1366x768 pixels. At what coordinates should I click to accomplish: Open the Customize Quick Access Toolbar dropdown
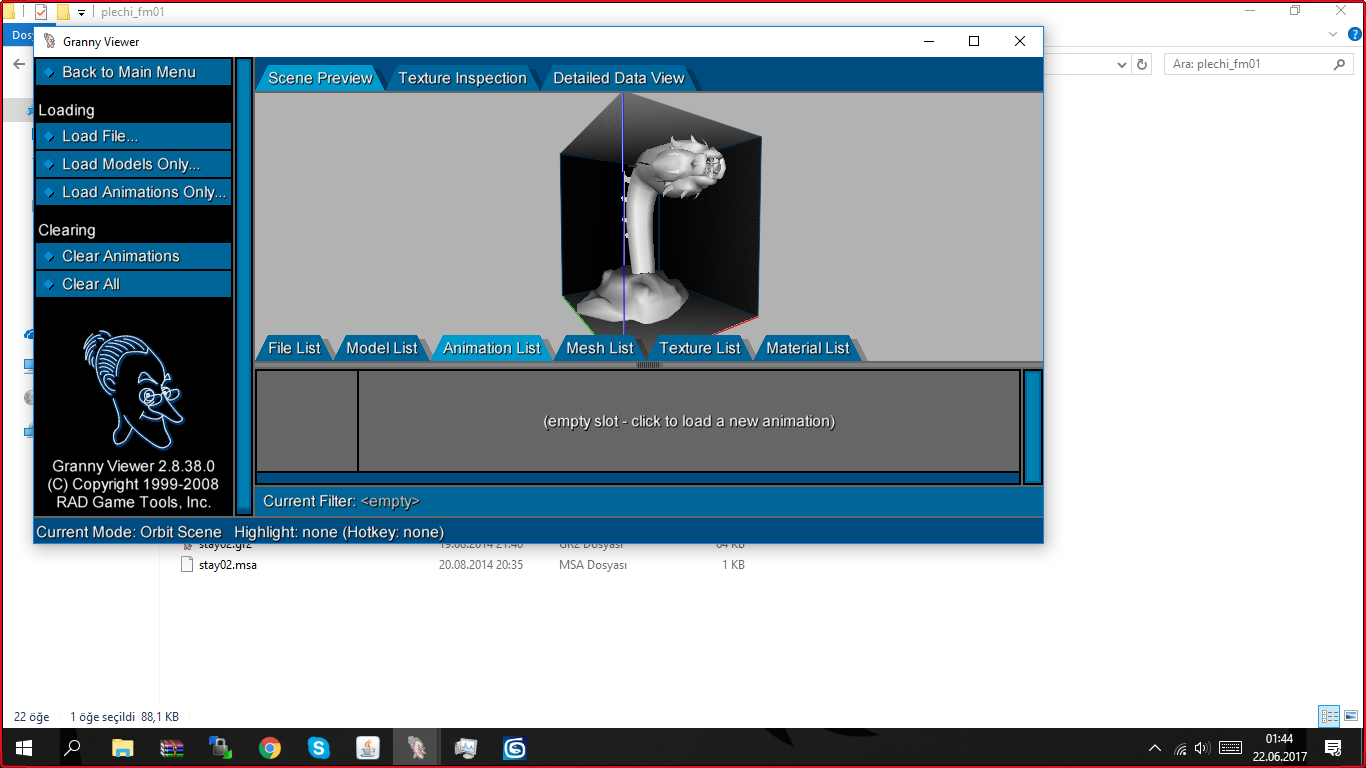tap(81, 13)
